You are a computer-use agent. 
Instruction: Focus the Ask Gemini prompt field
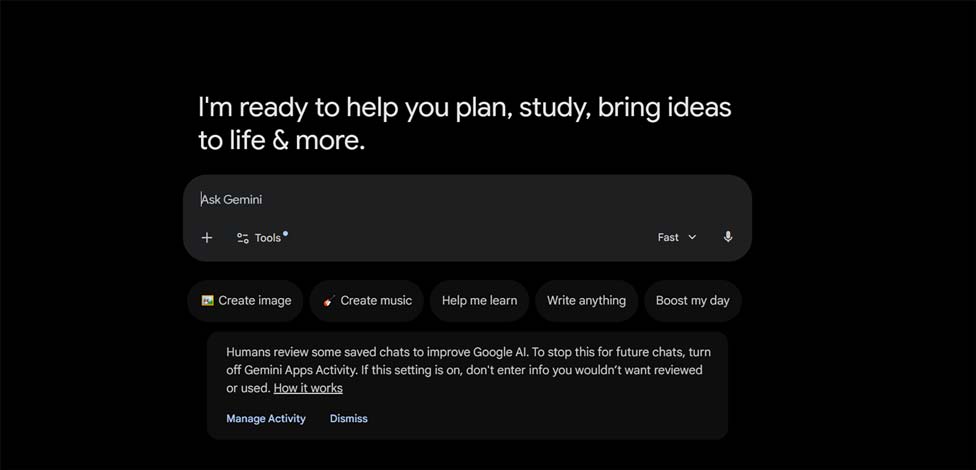point(467,200)
